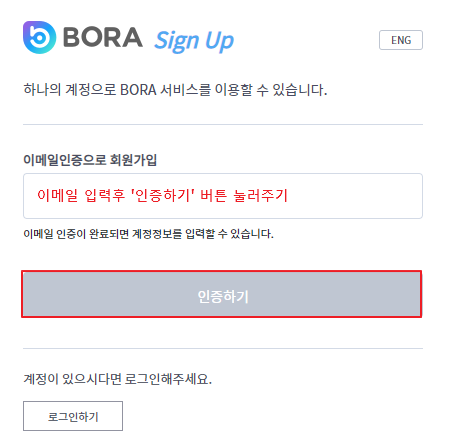Viewport: 462px width, 442px height.
Task: Click the BORA wordmark next to logo
Action: pos(103,37)
